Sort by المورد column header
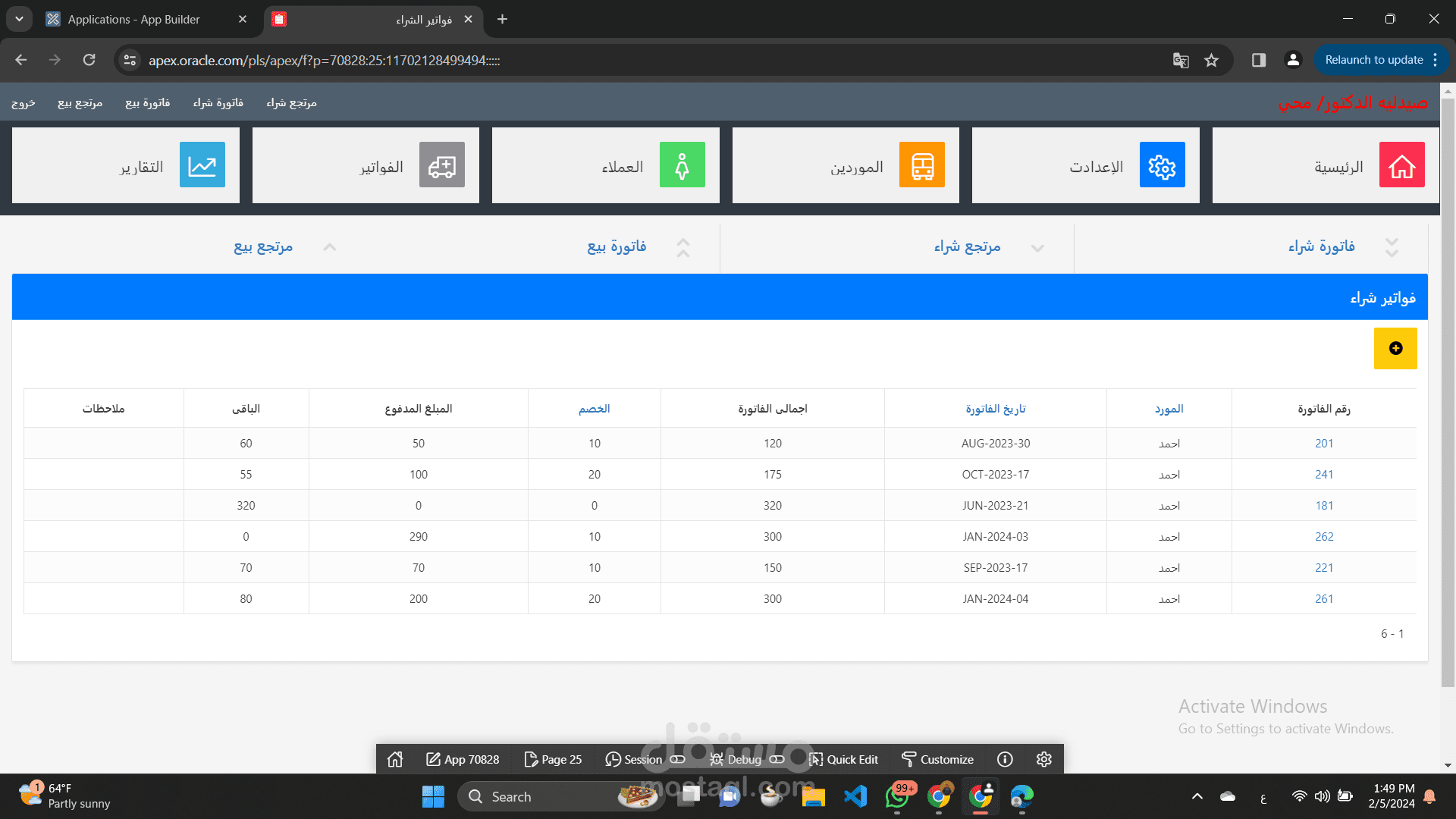1456x819 pixels. 1169,409
